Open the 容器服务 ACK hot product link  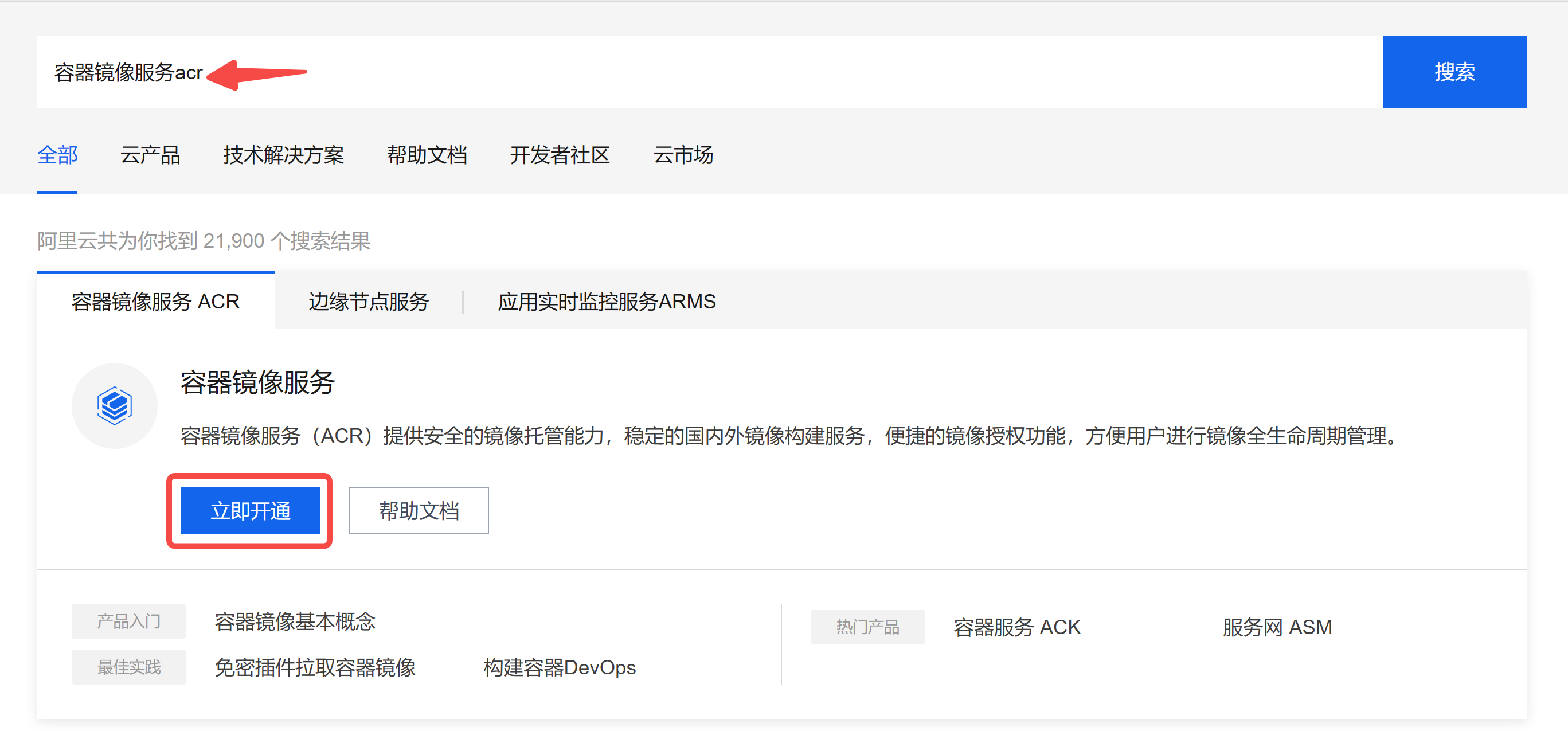(1017, 627)
